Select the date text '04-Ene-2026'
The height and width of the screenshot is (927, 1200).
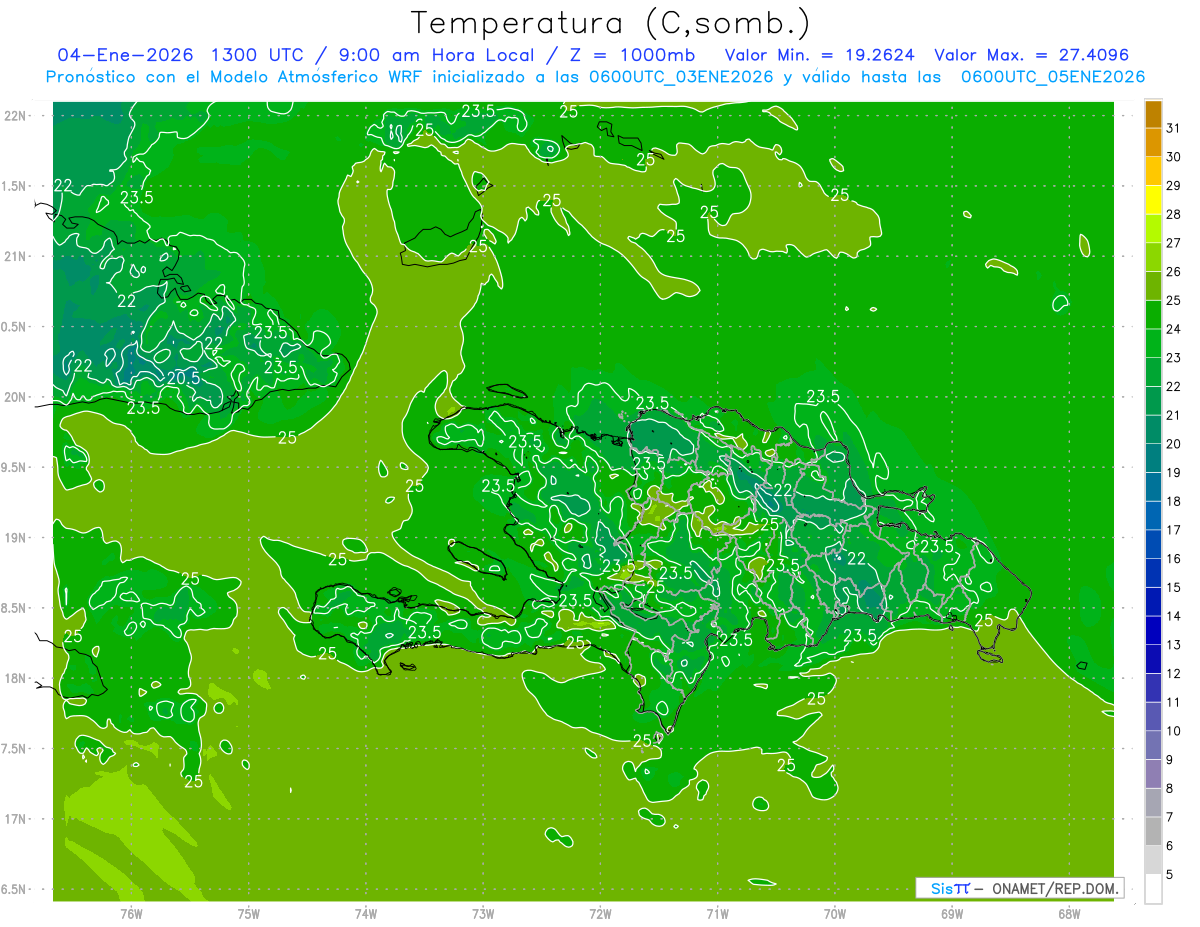pos(124,55)
